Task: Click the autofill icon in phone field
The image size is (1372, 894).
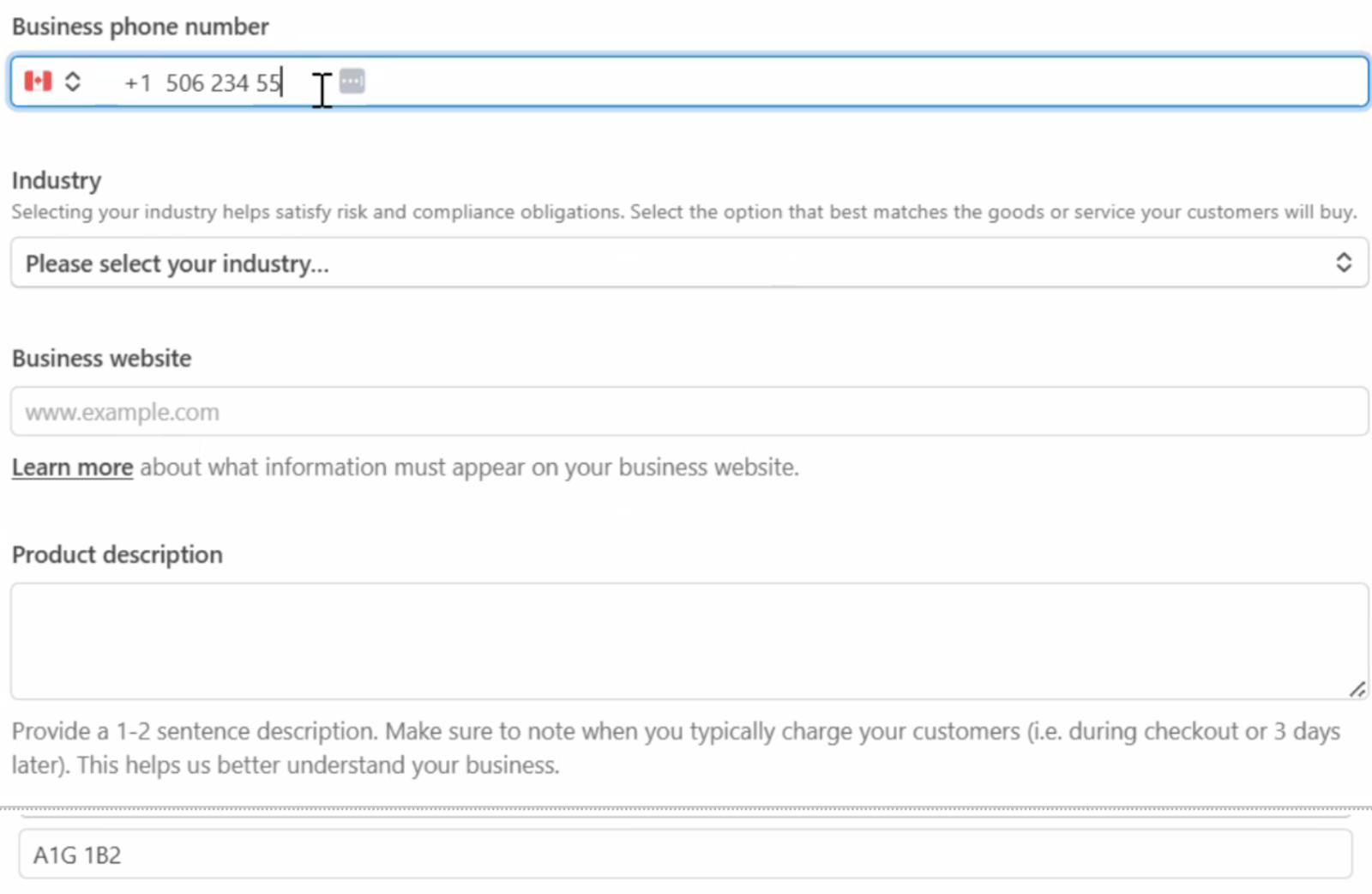Action: tap(352, 82)
